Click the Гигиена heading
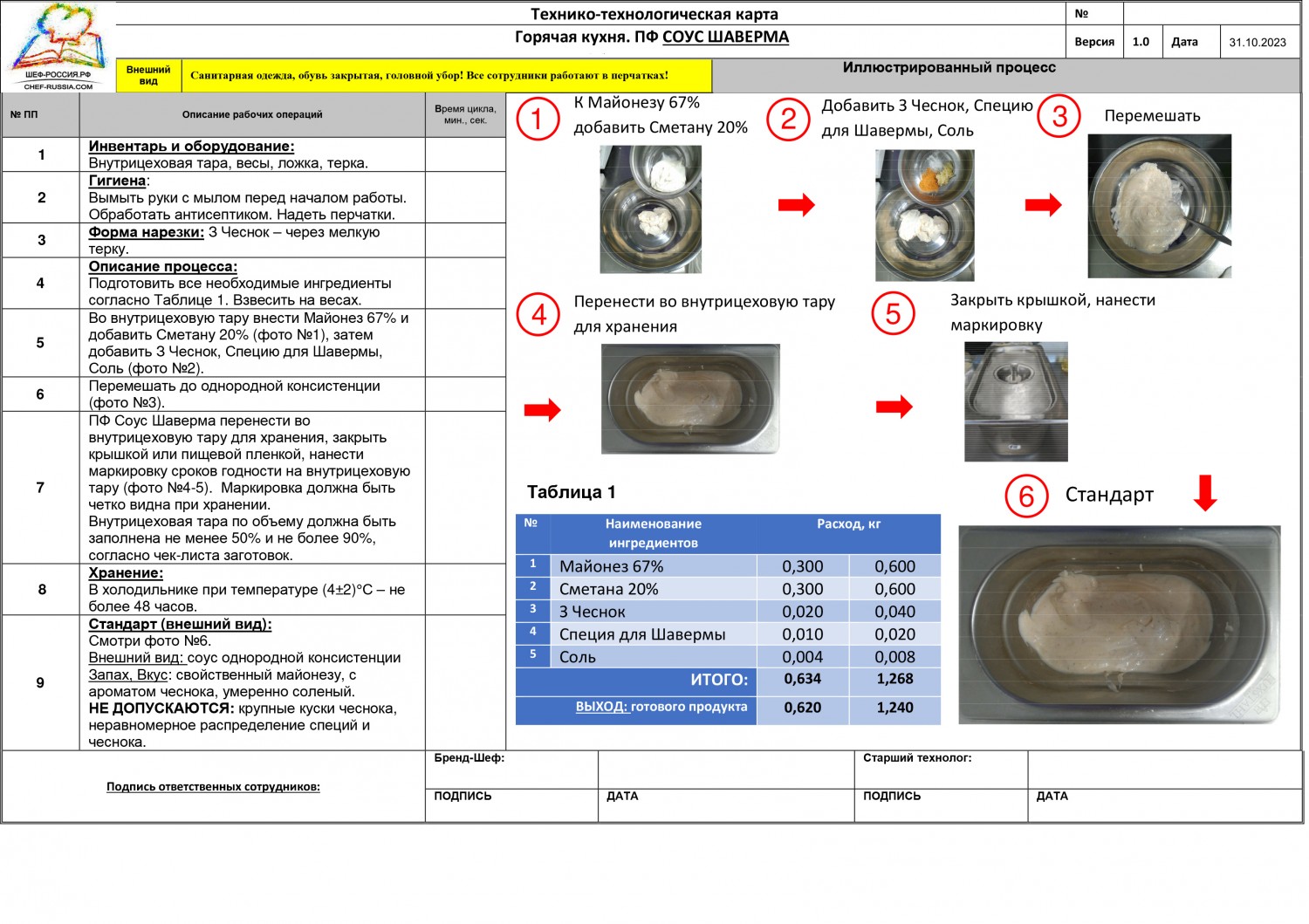This screenshot has height=924, width=1309. tap(117, 181)
